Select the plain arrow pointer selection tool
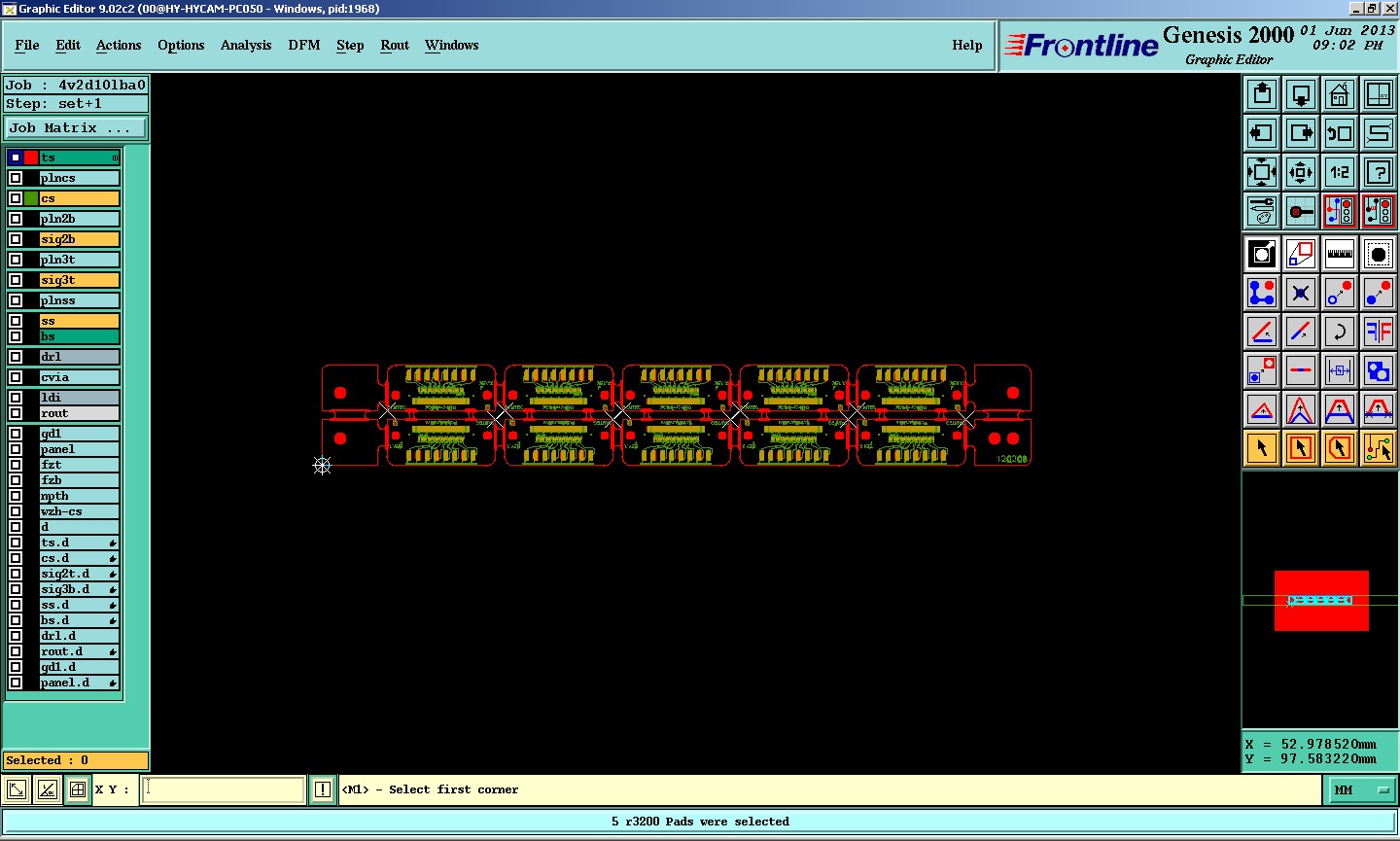The height and width of the screenshot is (841, 1400). (x=1262, y=448)
